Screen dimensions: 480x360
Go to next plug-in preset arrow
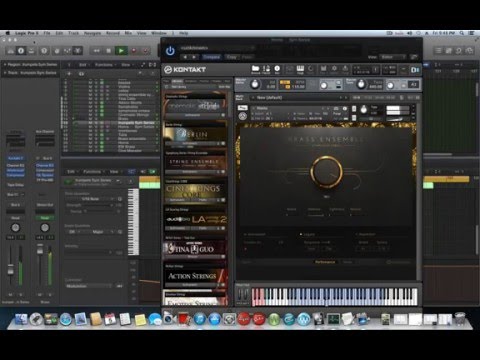[x=194, y=57]
